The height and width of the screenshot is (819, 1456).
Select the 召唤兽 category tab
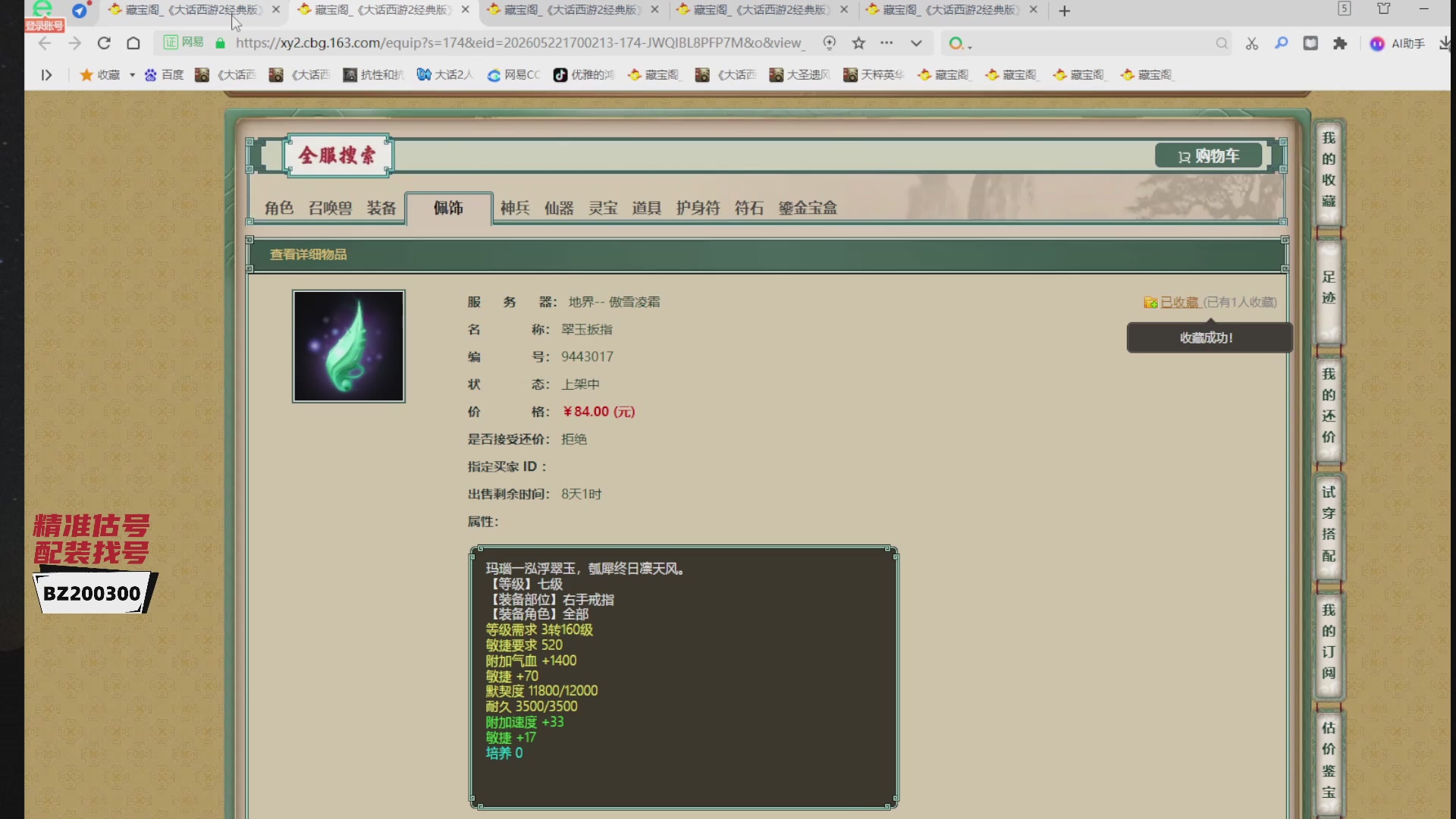330,208
